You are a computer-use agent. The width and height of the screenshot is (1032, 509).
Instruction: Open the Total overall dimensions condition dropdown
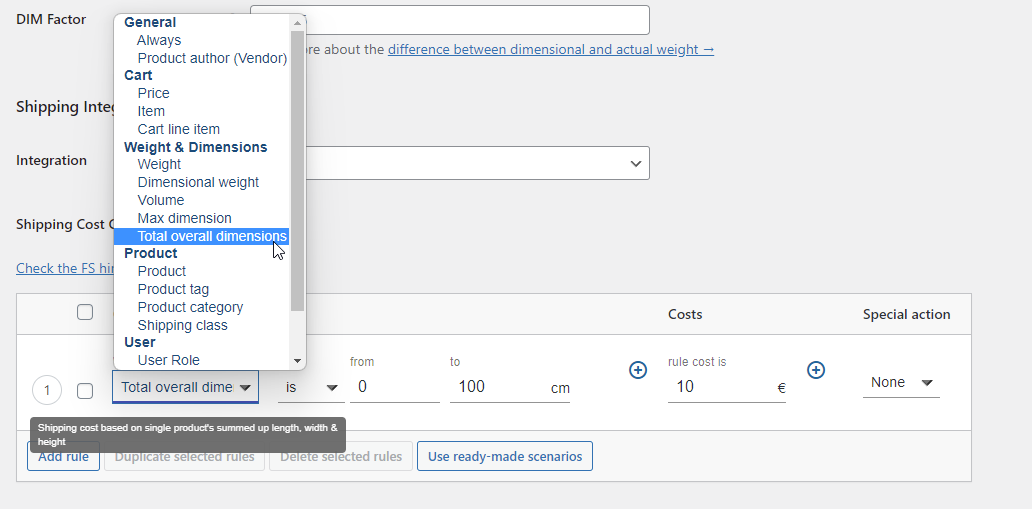pyautogui.click(x=186, y=387)
